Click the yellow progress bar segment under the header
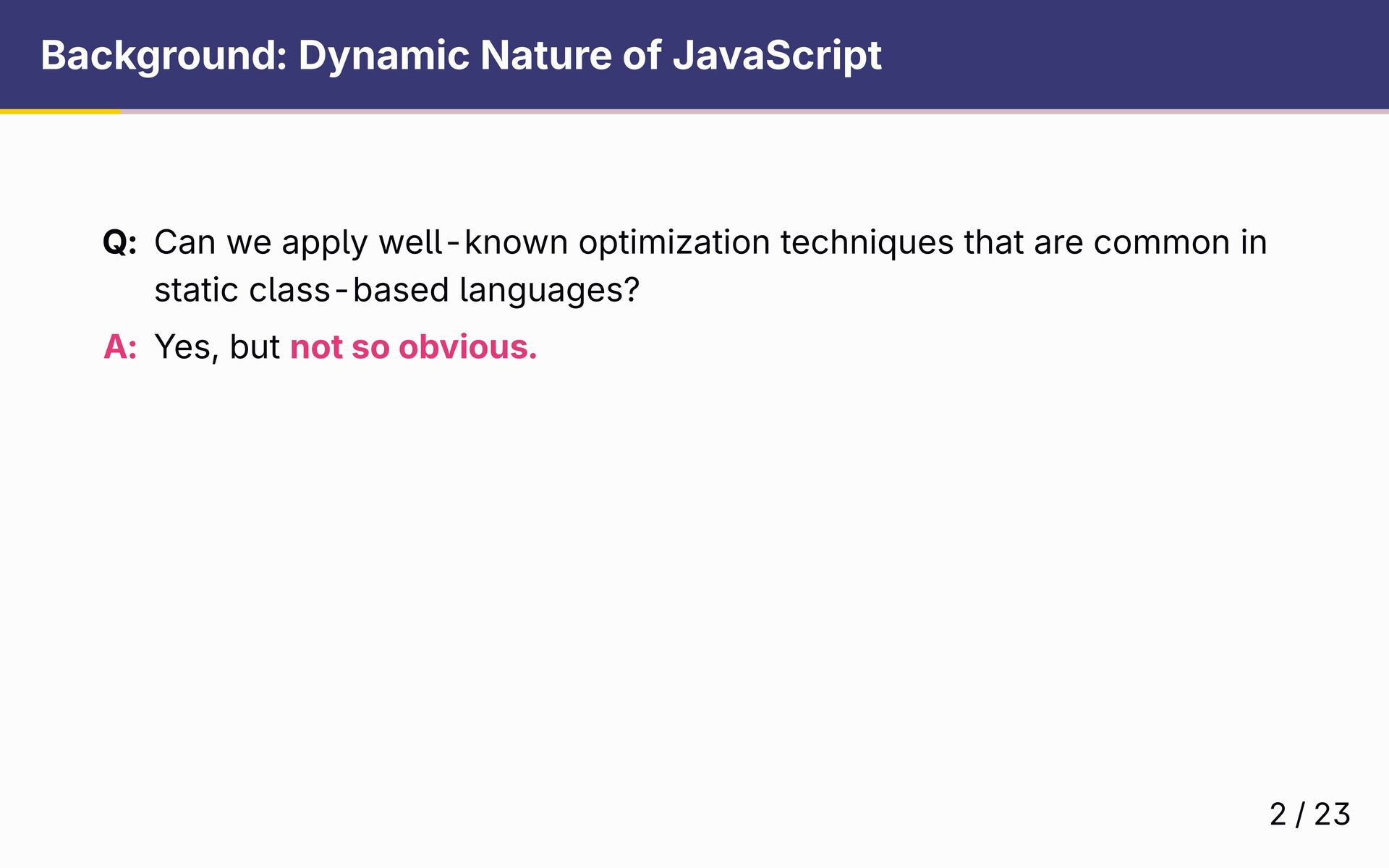 pyautogui.click(x=61, y=111)
